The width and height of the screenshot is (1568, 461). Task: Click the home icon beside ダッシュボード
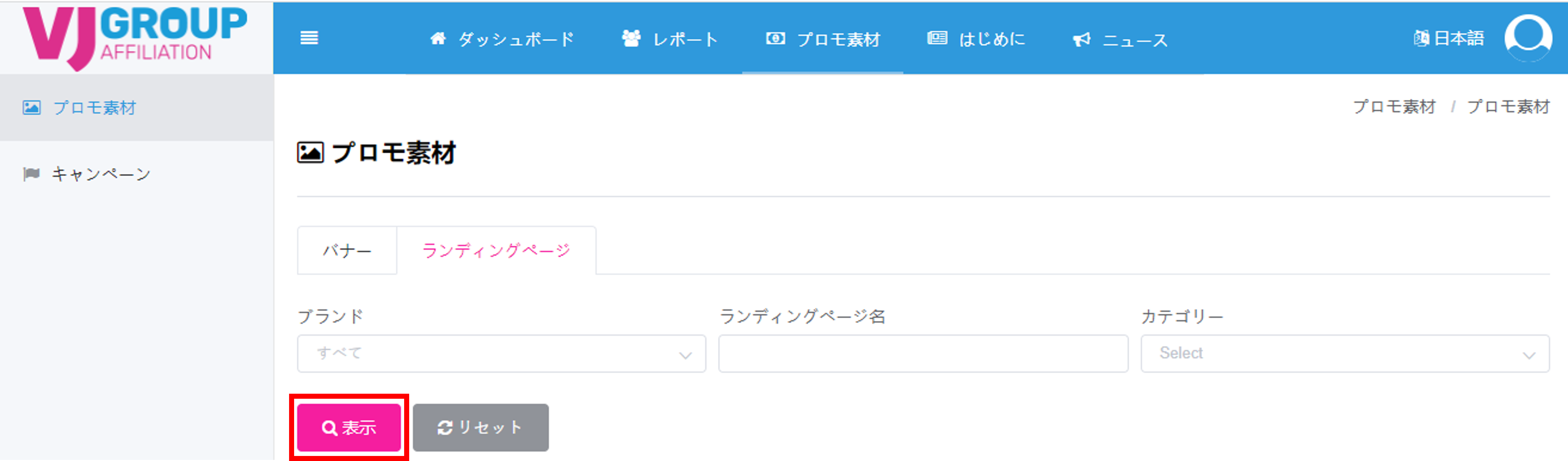[438, 39]
